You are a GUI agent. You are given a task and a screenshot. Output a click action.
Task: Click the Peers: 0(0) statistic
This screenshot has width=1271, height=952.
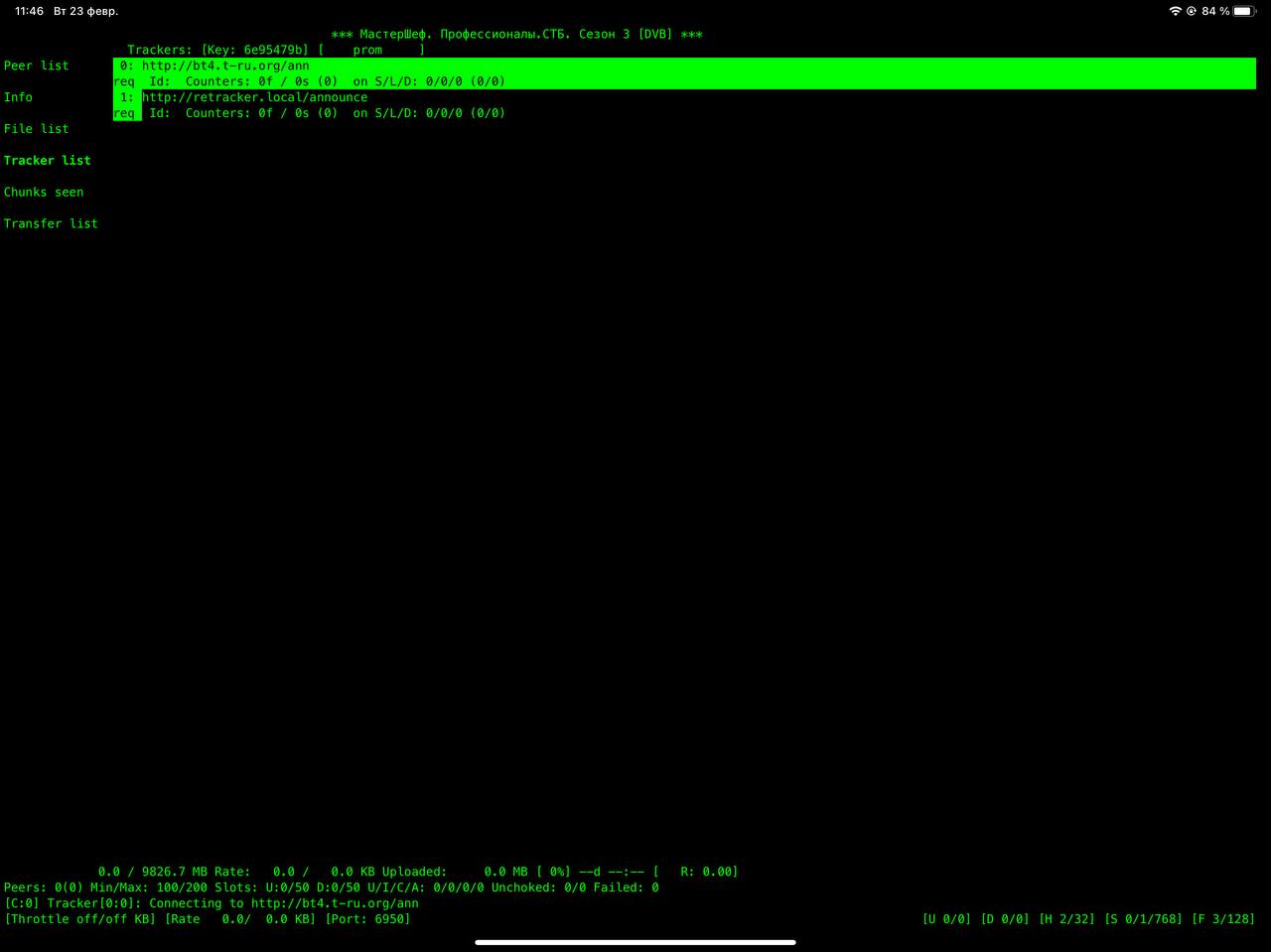(44, 887)
